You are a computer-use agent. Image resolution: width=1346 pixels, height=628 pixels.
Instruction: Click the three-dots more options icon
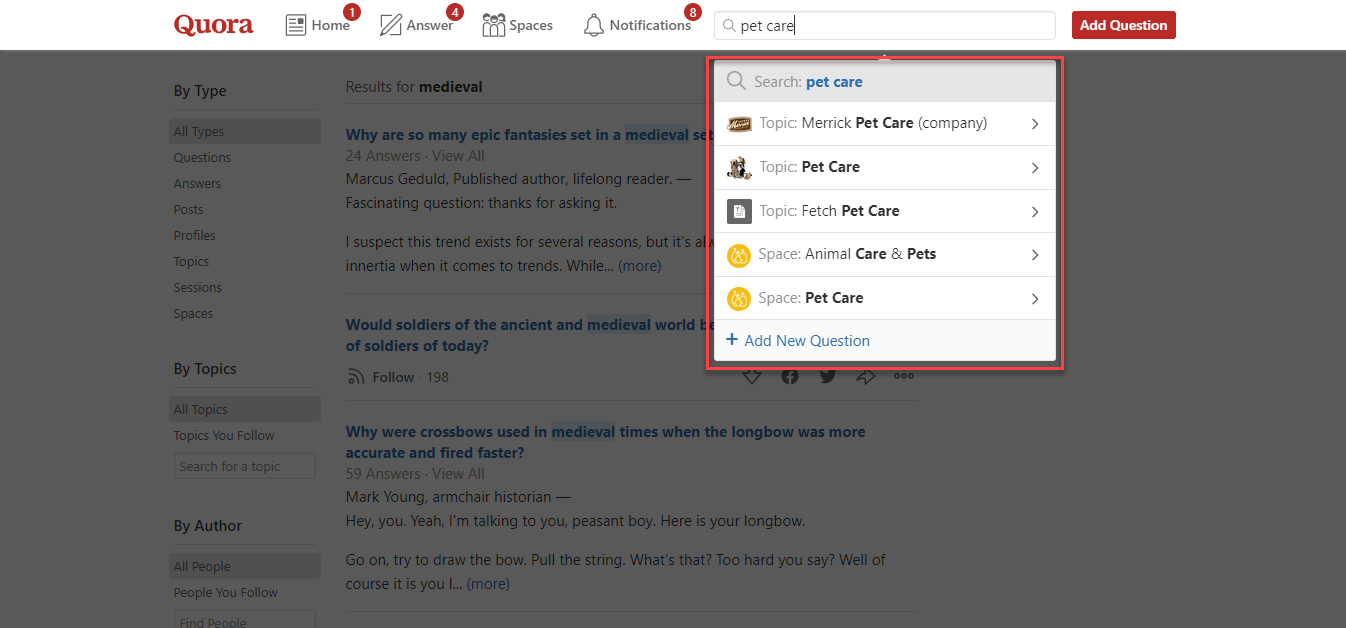pos(904,376)
